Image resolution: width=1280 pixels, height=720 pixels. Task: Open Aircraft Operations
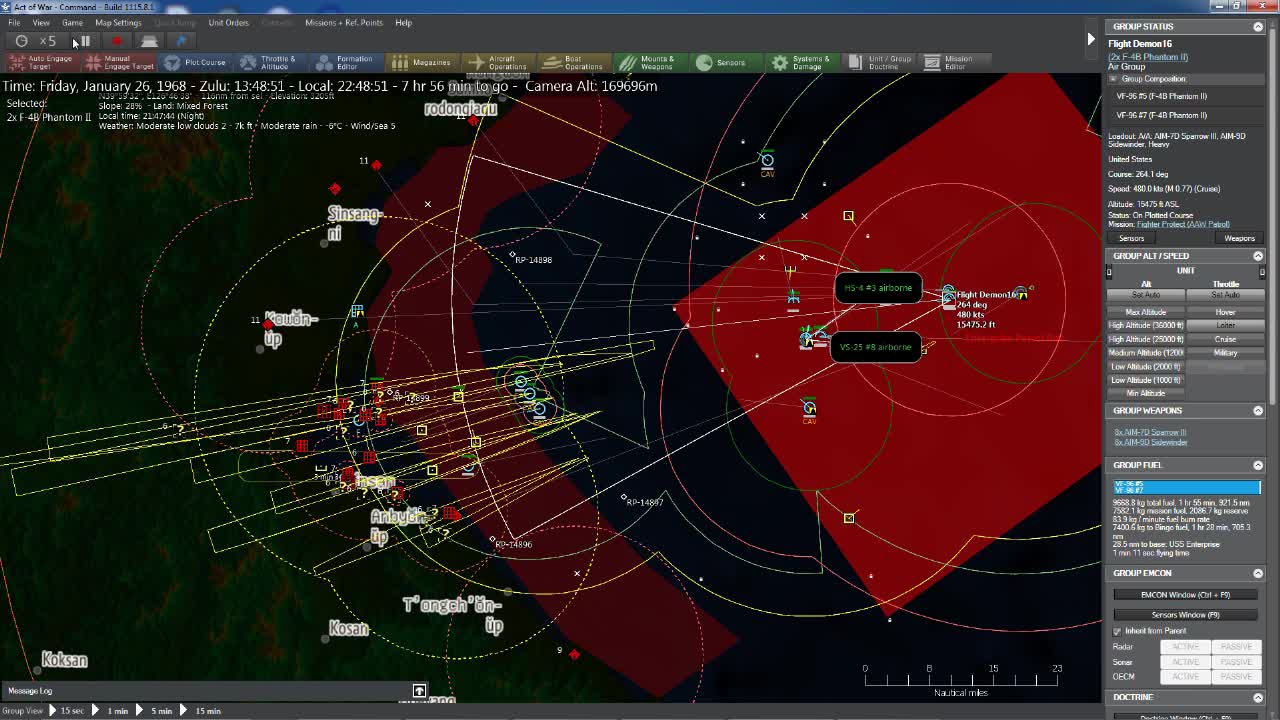tap(497, 63)
